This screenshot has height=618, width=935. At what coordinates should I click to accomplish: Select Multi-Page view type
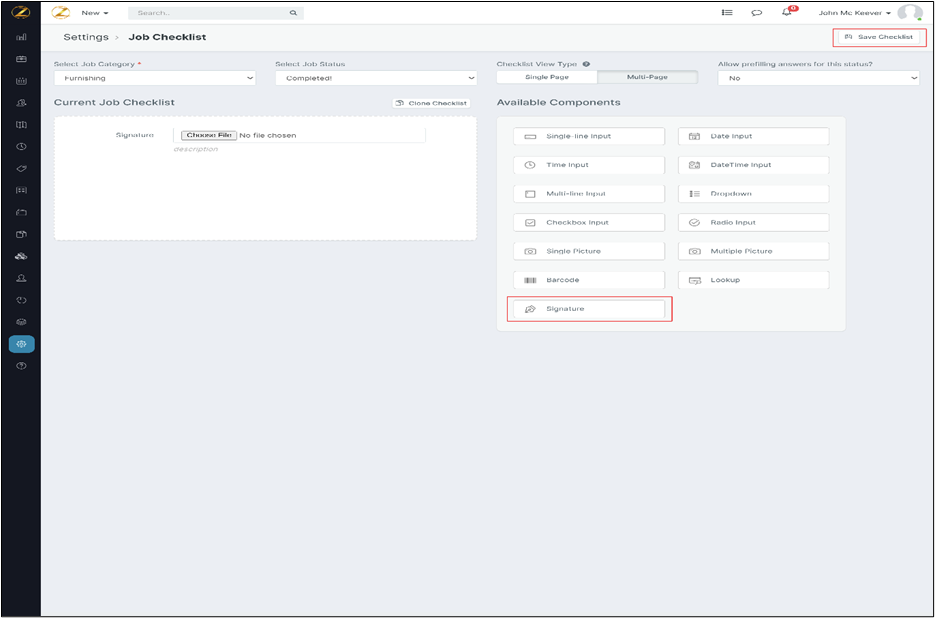tap(648, 77)
